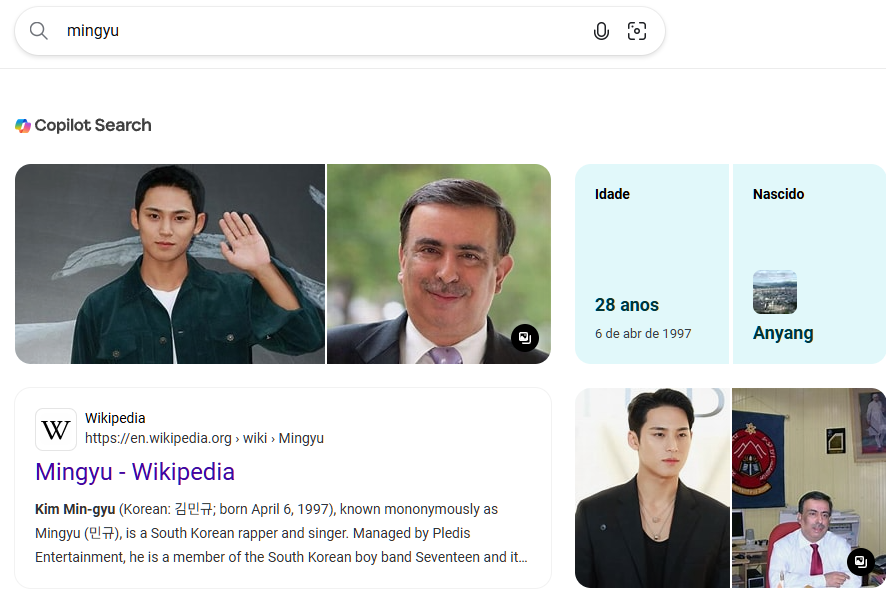Open image gallery icon on top photo

[525, 338]
